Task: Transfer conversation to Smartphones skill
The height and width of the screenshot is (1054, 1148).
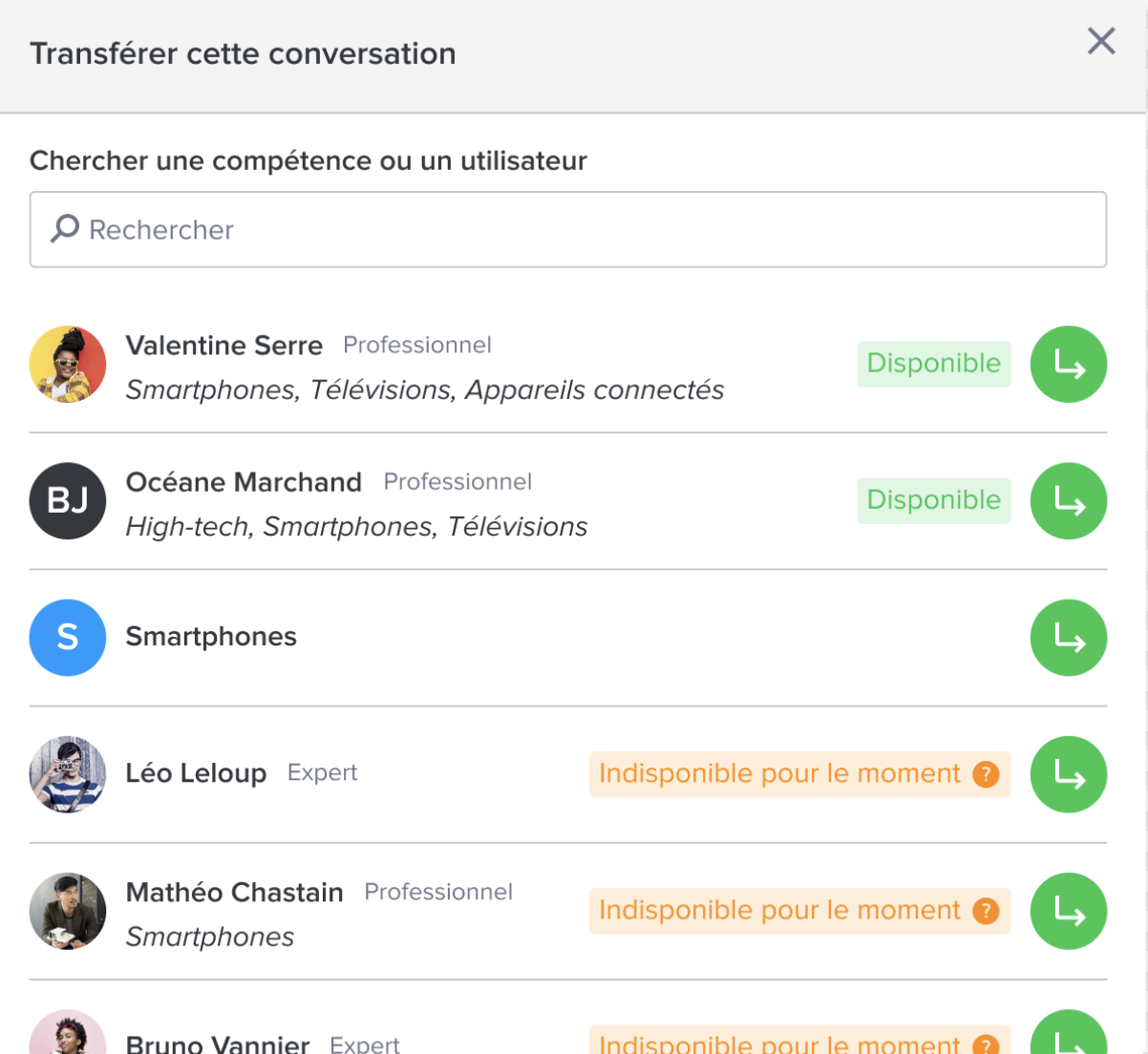Action: (x=1068, y=638)
